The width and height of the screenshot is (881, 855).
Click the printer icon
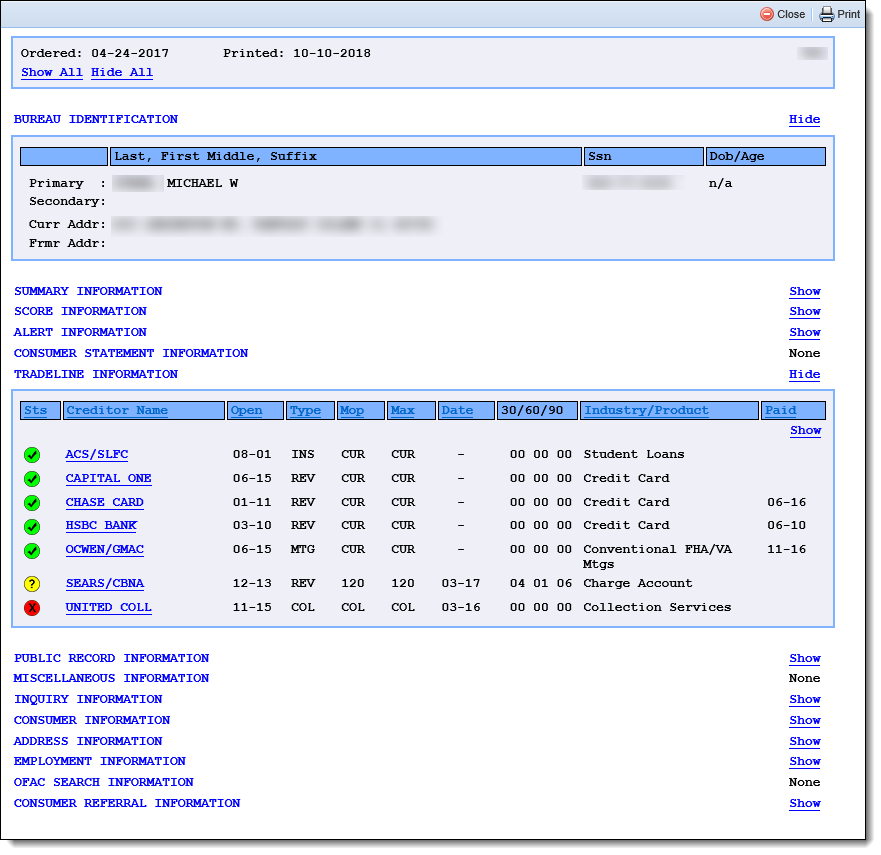point(826,14)
